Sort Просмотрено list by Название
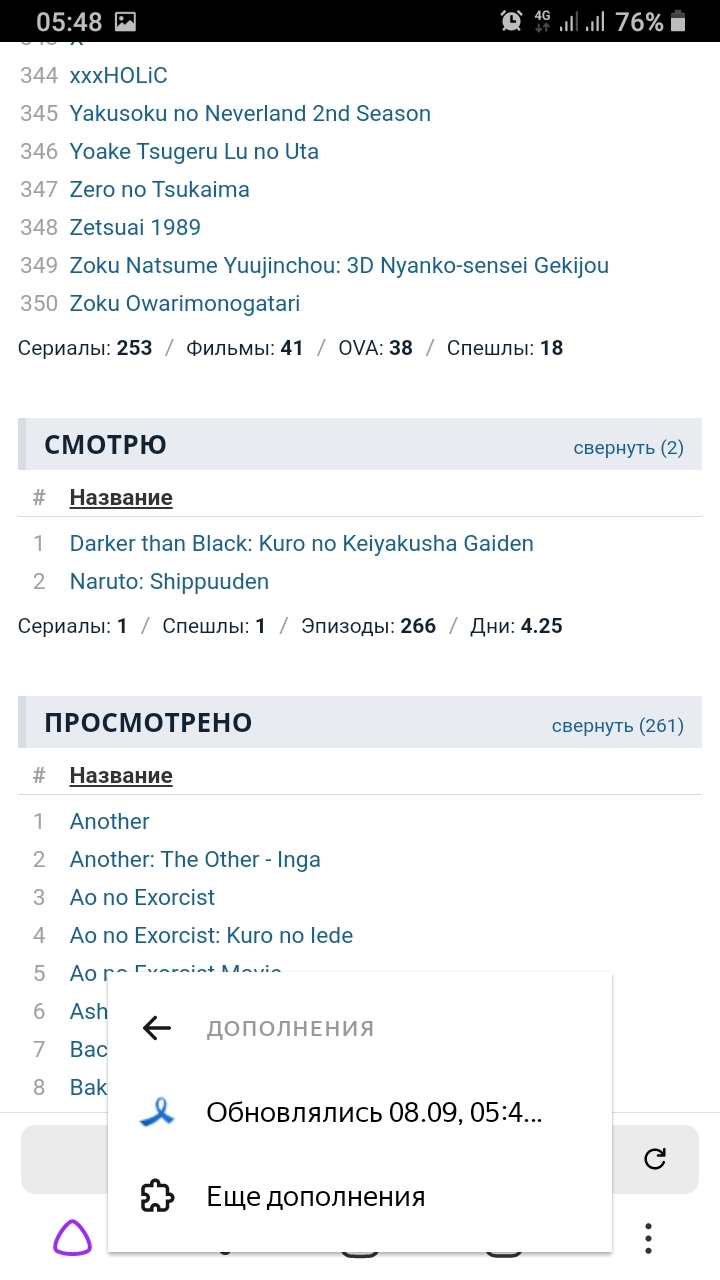 [121, 776]
